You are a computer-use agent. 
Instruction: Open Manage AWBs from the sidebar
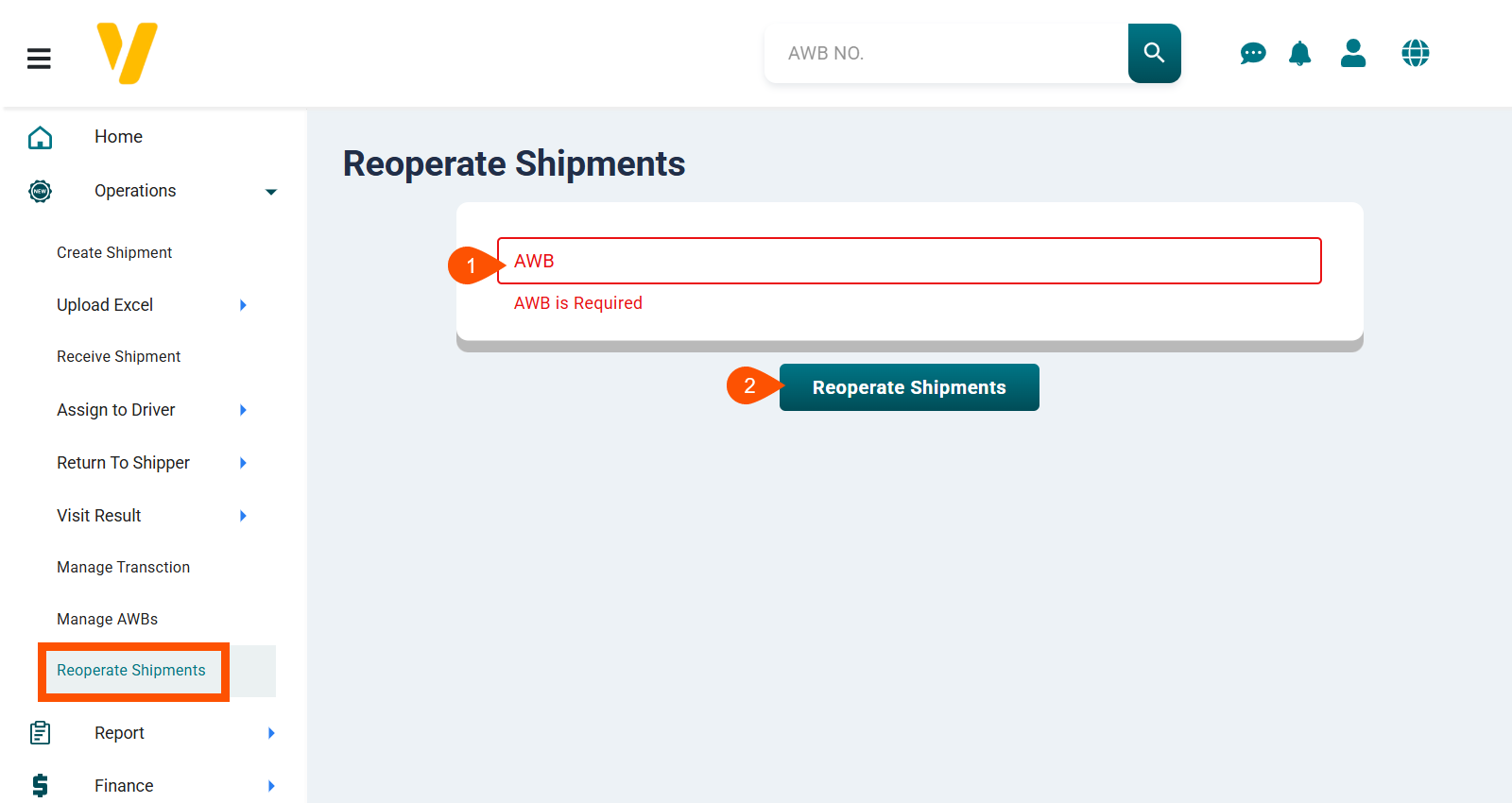[107, 619]
